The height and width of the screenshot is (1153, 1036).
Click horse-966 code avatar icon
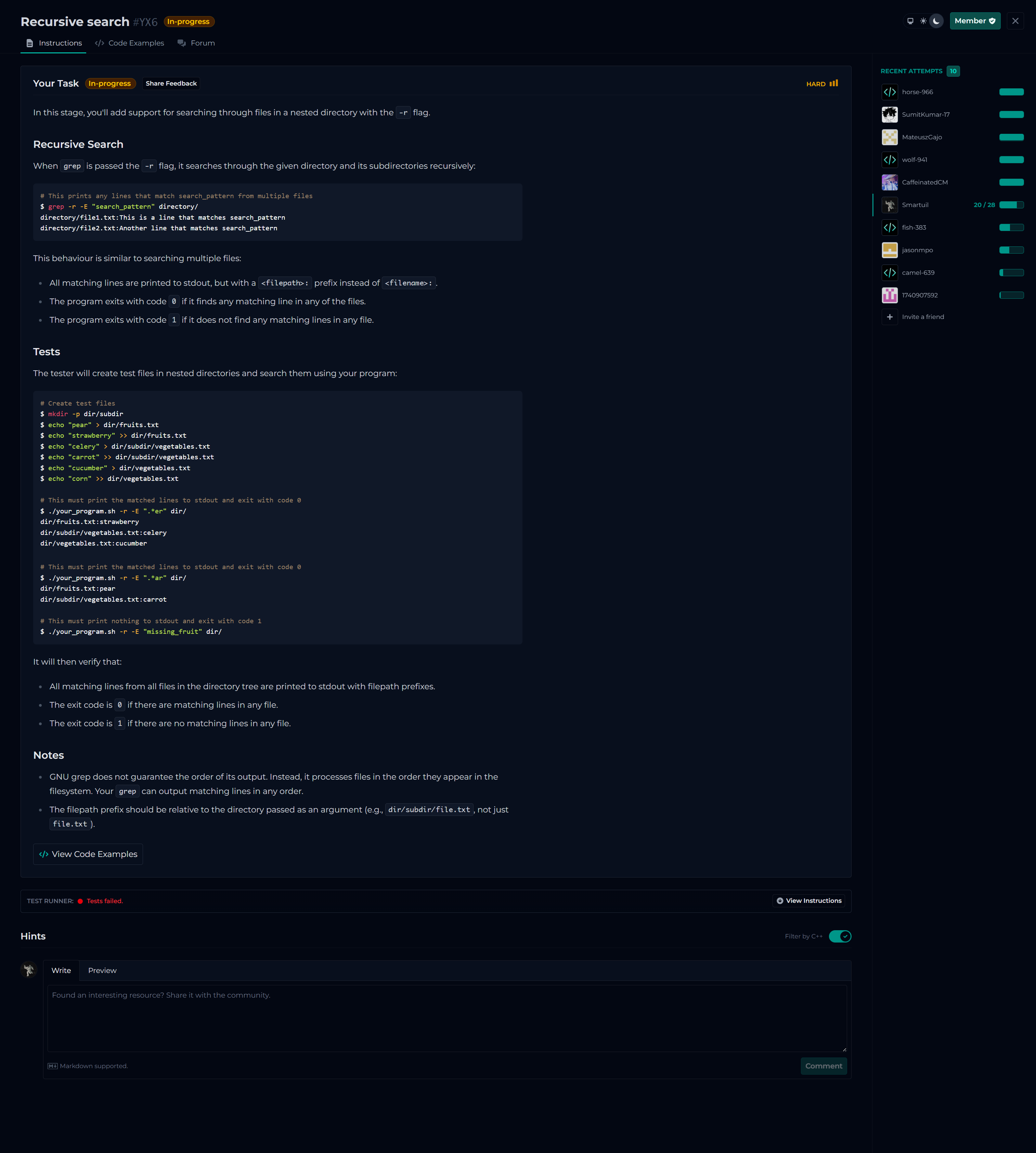click(x=889, y=92)
